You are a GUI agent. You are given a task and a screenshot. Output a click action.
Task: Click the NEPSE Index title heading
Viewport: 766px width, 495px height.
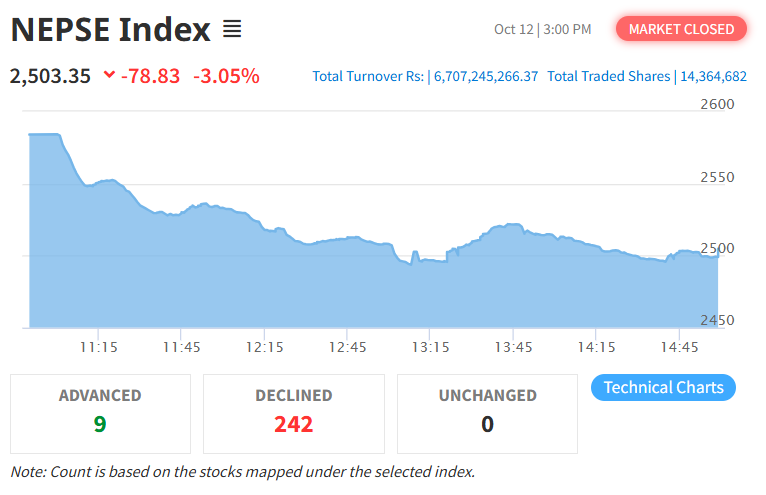[x=110, y=30]
